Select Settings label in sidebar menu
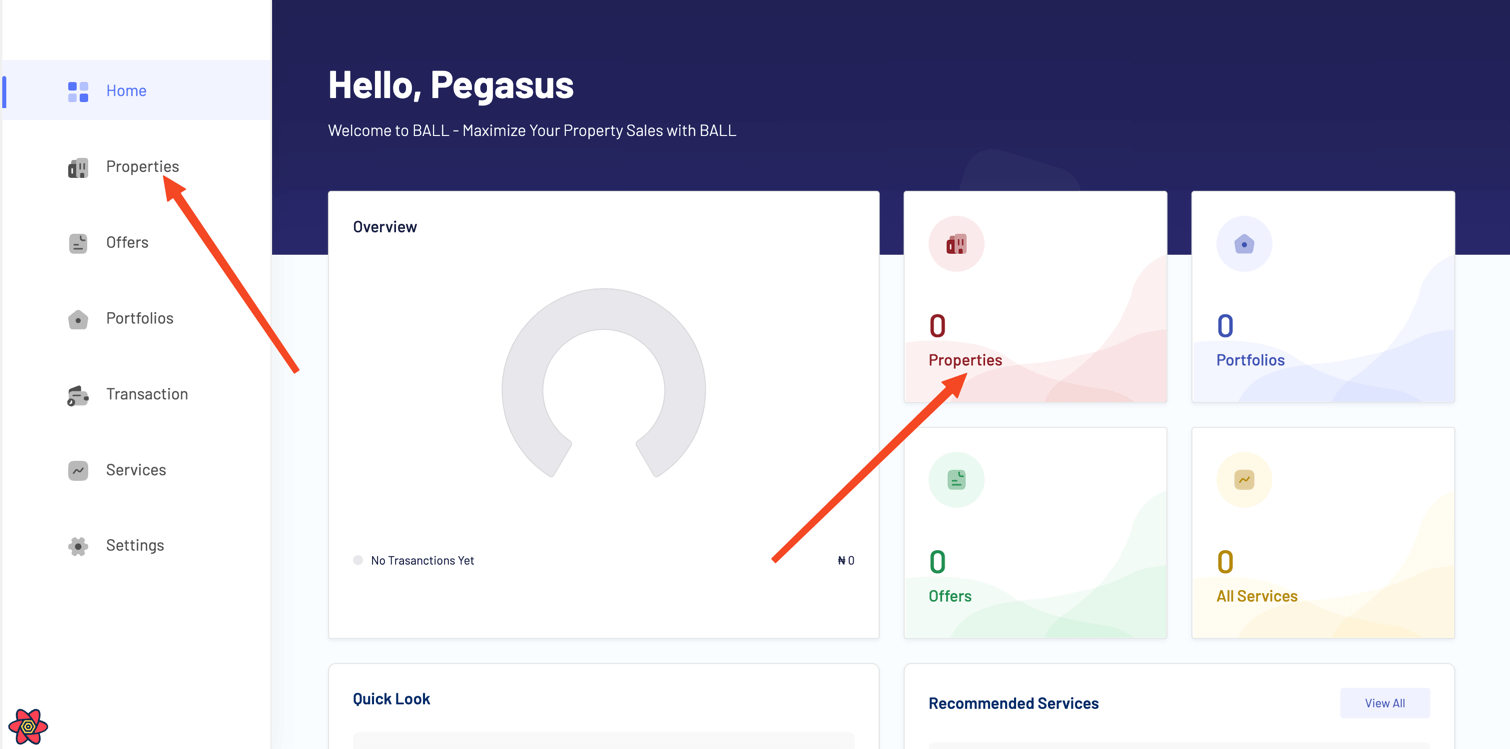 coord(135,545)
